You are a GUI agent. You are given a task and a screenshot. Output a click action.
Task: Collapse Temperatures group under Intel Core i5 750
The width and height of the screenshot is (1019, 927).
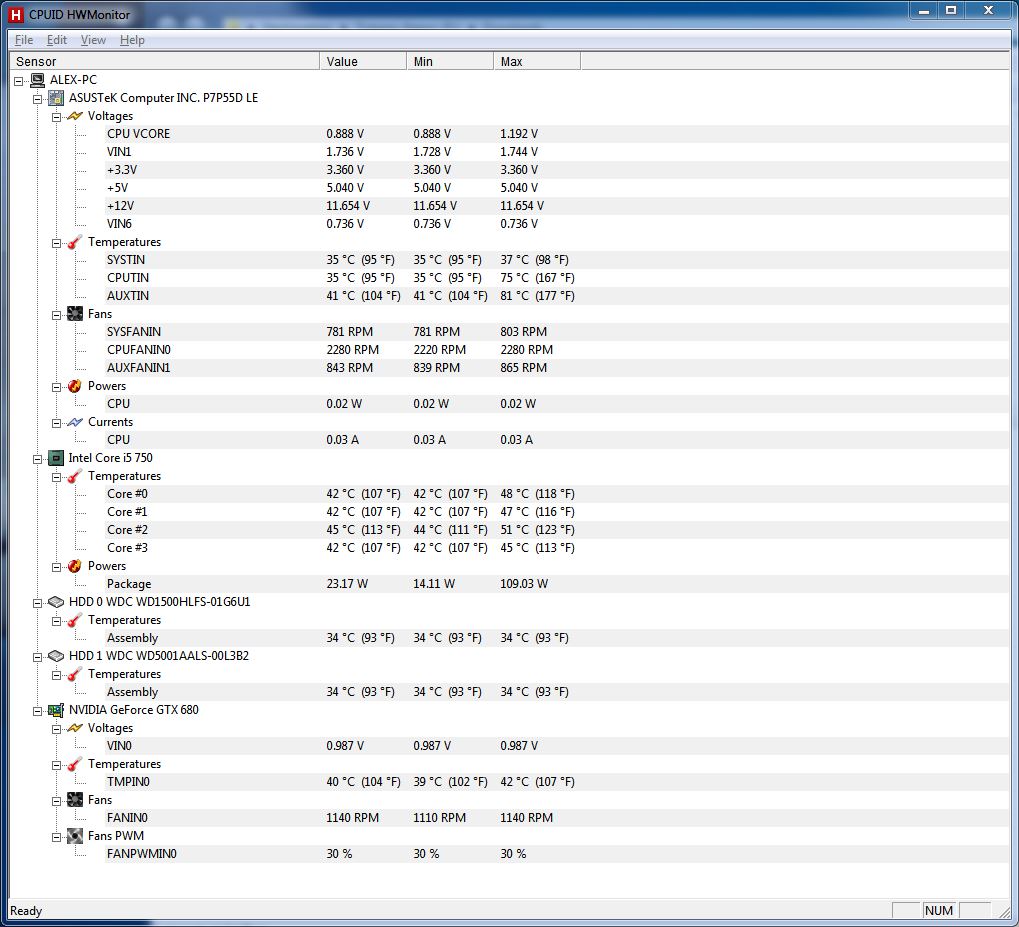pos(57,478)
